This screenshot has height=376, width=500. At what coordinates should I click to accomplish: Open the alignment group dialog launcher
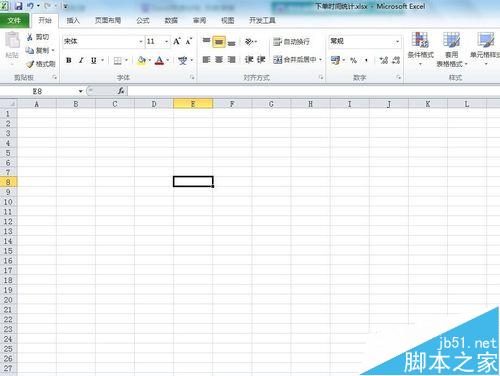click(321, 77)
